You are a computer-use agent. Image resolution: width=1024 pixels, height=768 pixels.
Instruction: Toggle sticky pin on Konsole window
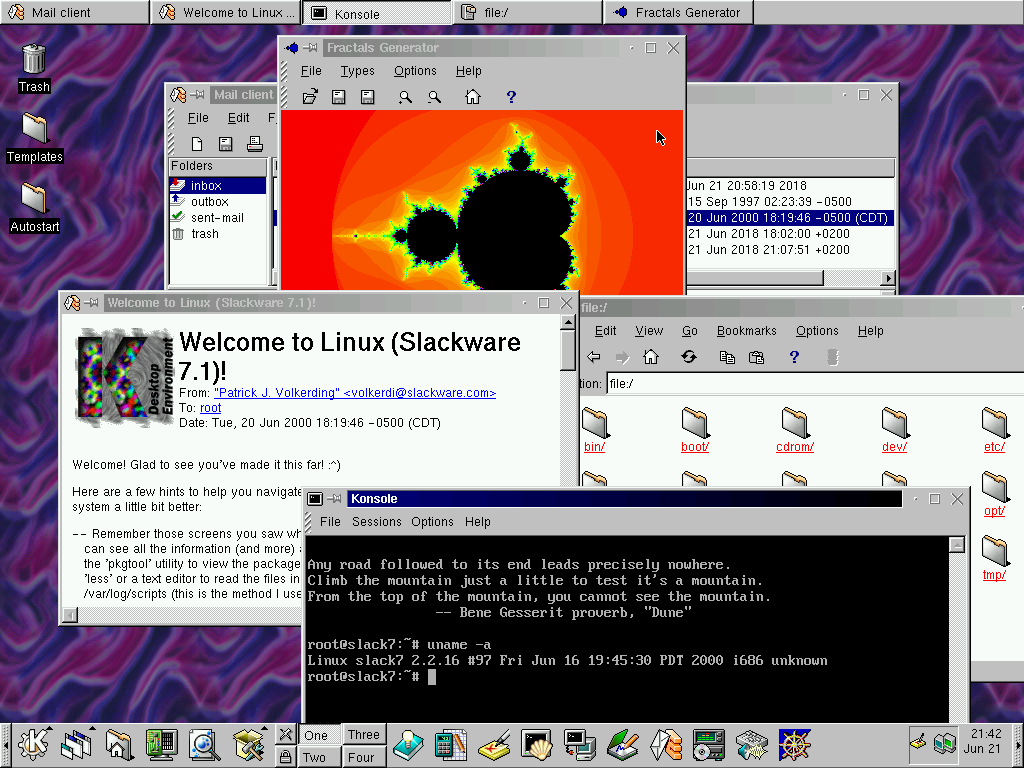[336, 499]
